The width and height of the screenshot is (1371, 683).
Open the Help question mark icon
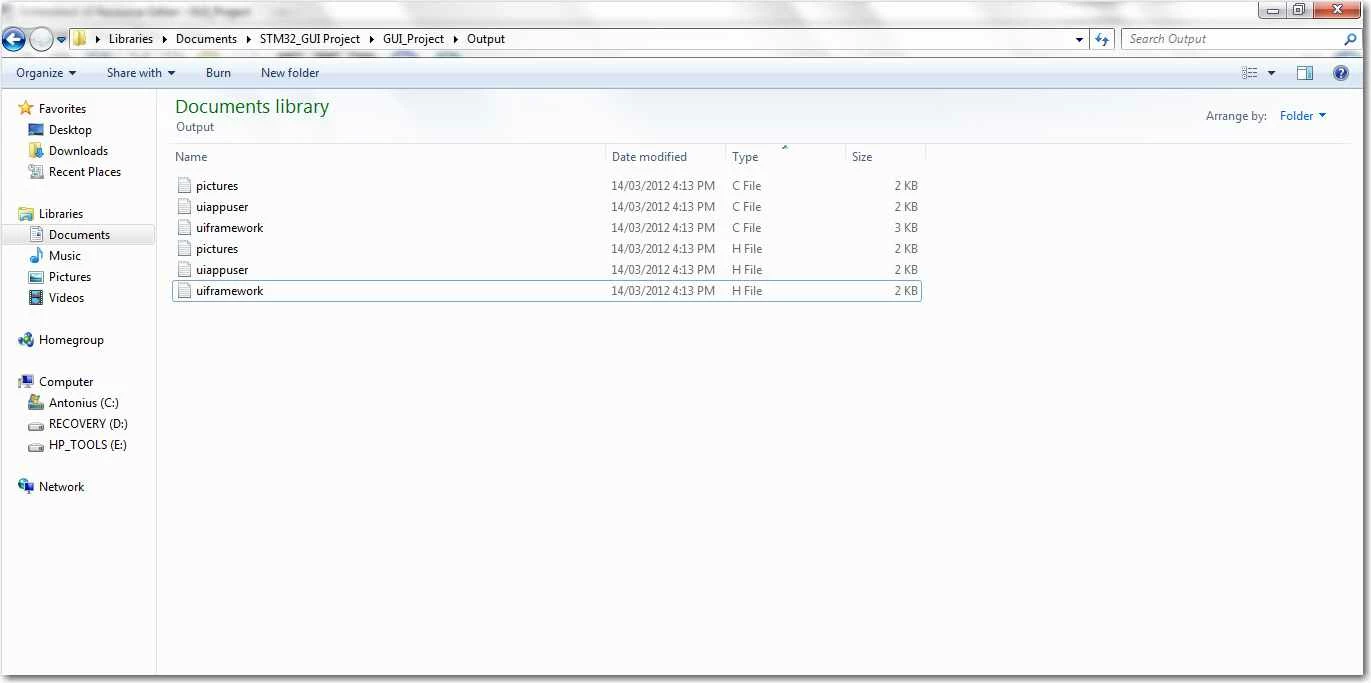(x=1341, y=73)
